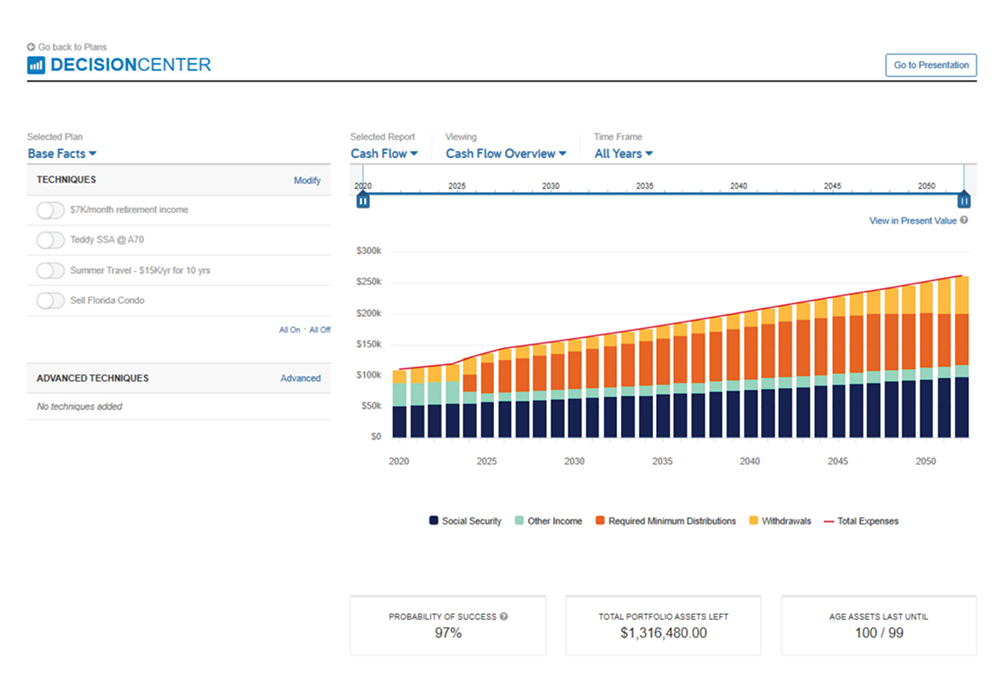Image resolution: width=1004 pixels, height=699 pixels.
Task: Click the Advanced link in Advanced Techniques
Action: point(300,379)
